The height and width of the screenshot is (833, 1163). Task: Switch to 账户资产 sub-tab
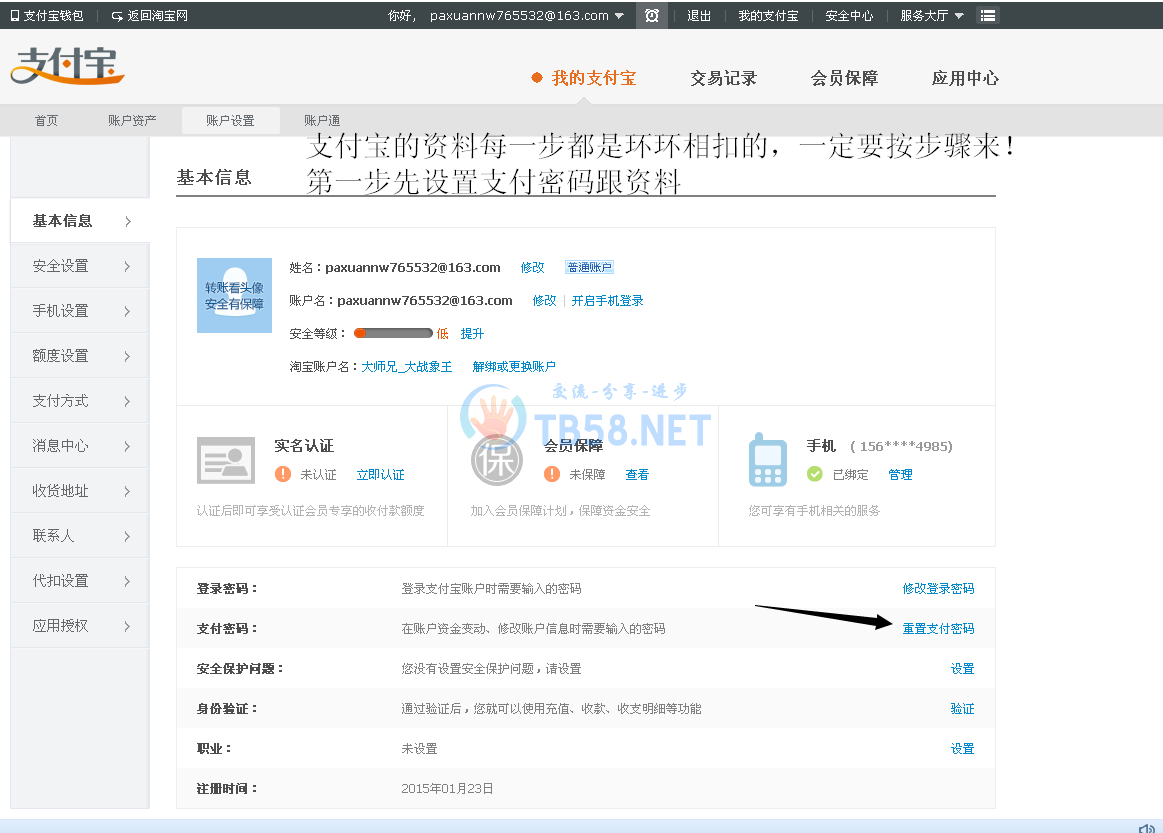(x=132, y=120)
